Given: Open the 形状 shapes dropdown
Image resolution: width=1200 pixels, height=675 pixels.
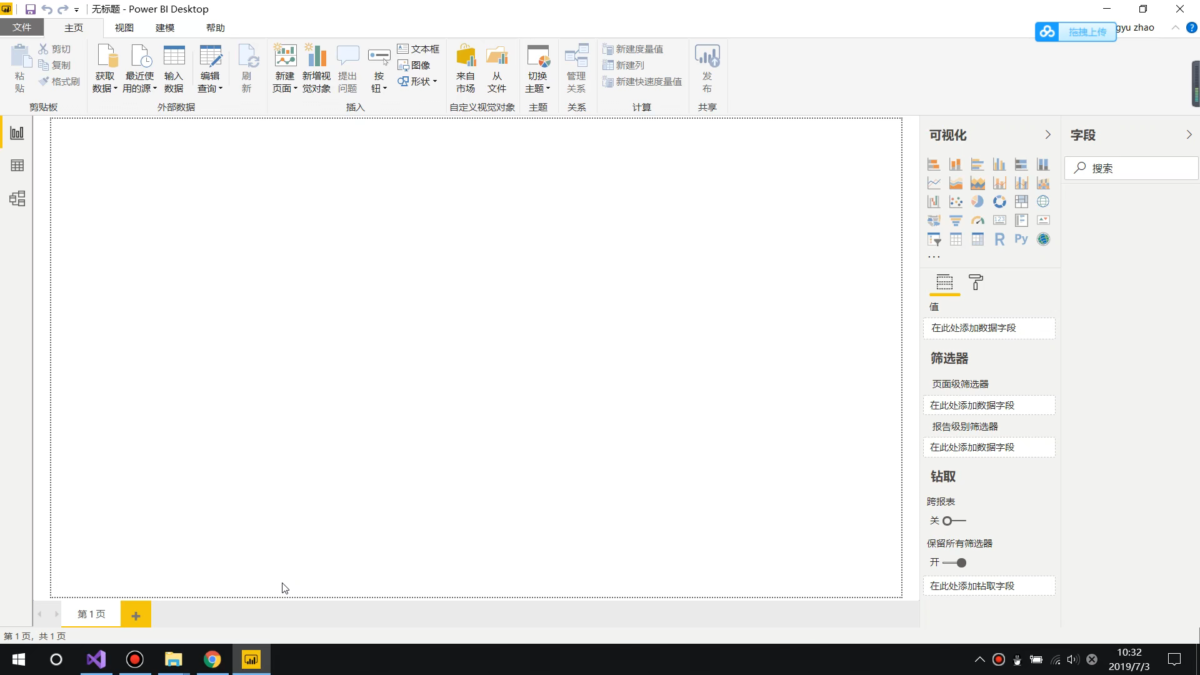Looking at the screenshot, I should (418, 81).
